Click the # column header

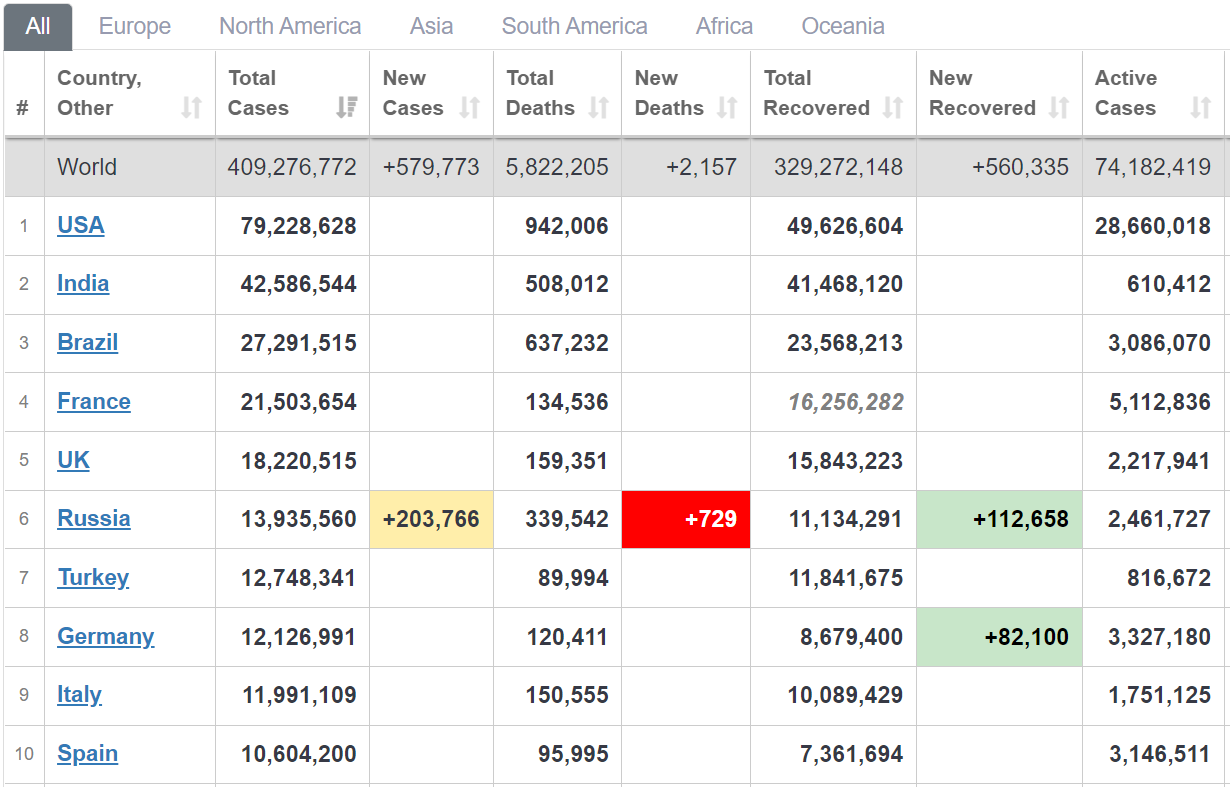pos(23,108)
